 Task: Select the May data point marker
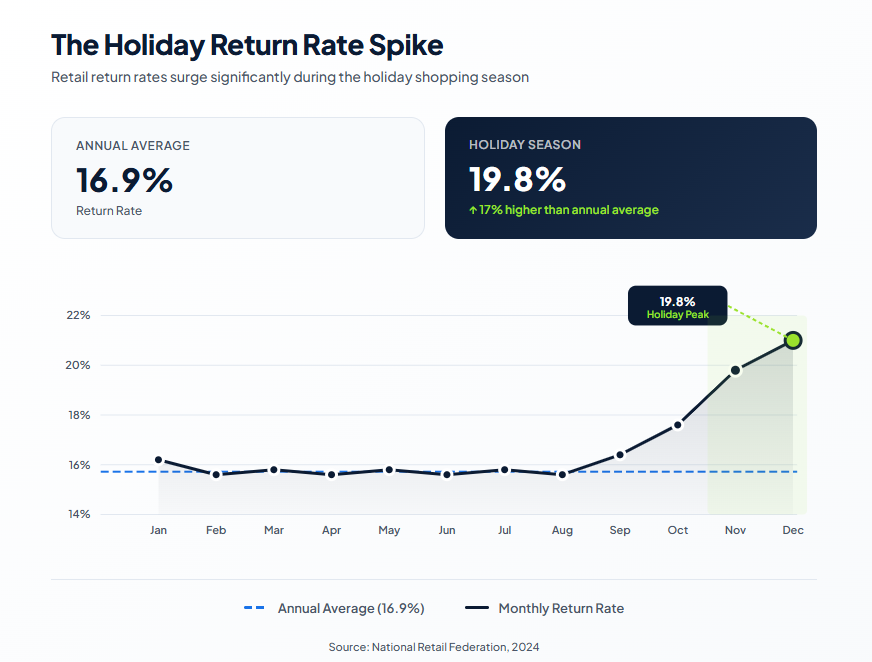389,470
